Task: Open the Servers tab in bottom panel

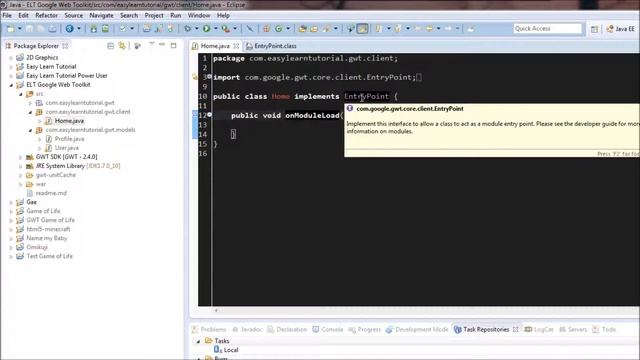Action: [x=577, y=329]
